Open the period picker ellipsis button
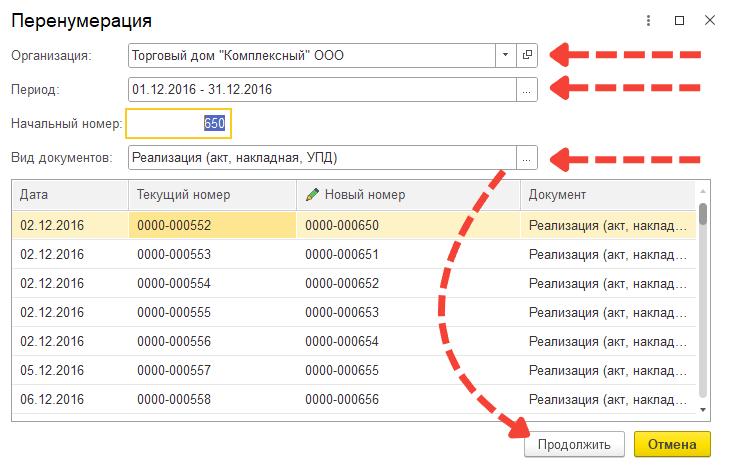 (x=527, y=90)
